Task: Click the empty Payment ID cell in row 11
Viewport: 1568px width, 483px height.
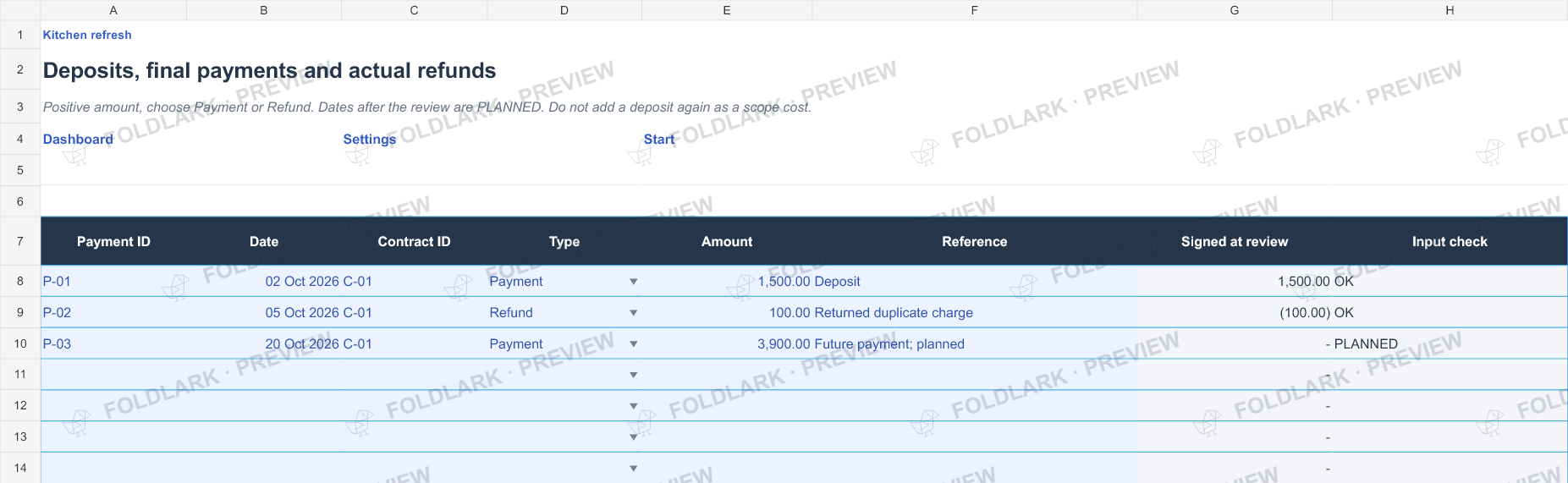Action: pos(113,374)
